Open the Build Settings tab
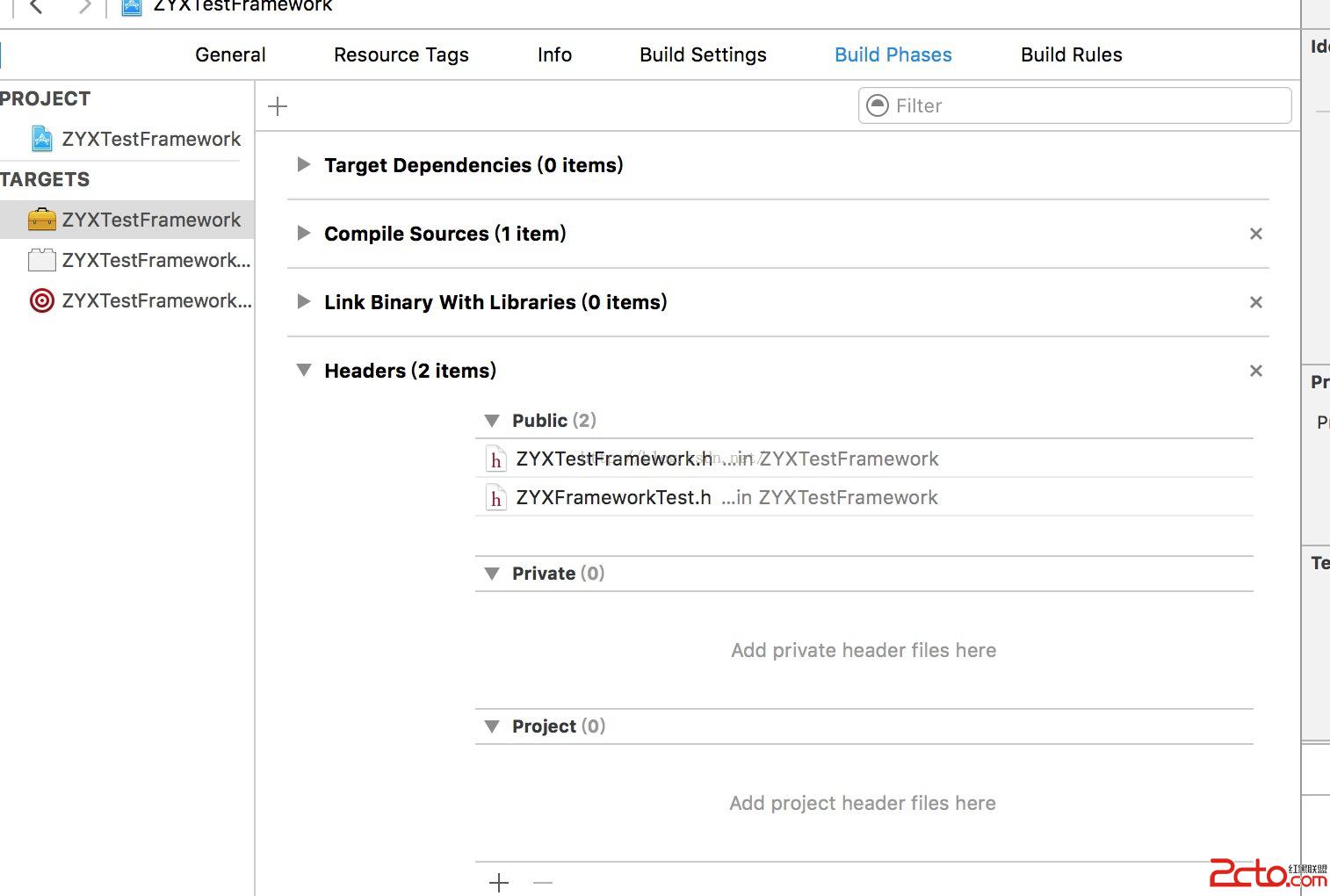Screen dimensions: 1330x896 [703, 54]
